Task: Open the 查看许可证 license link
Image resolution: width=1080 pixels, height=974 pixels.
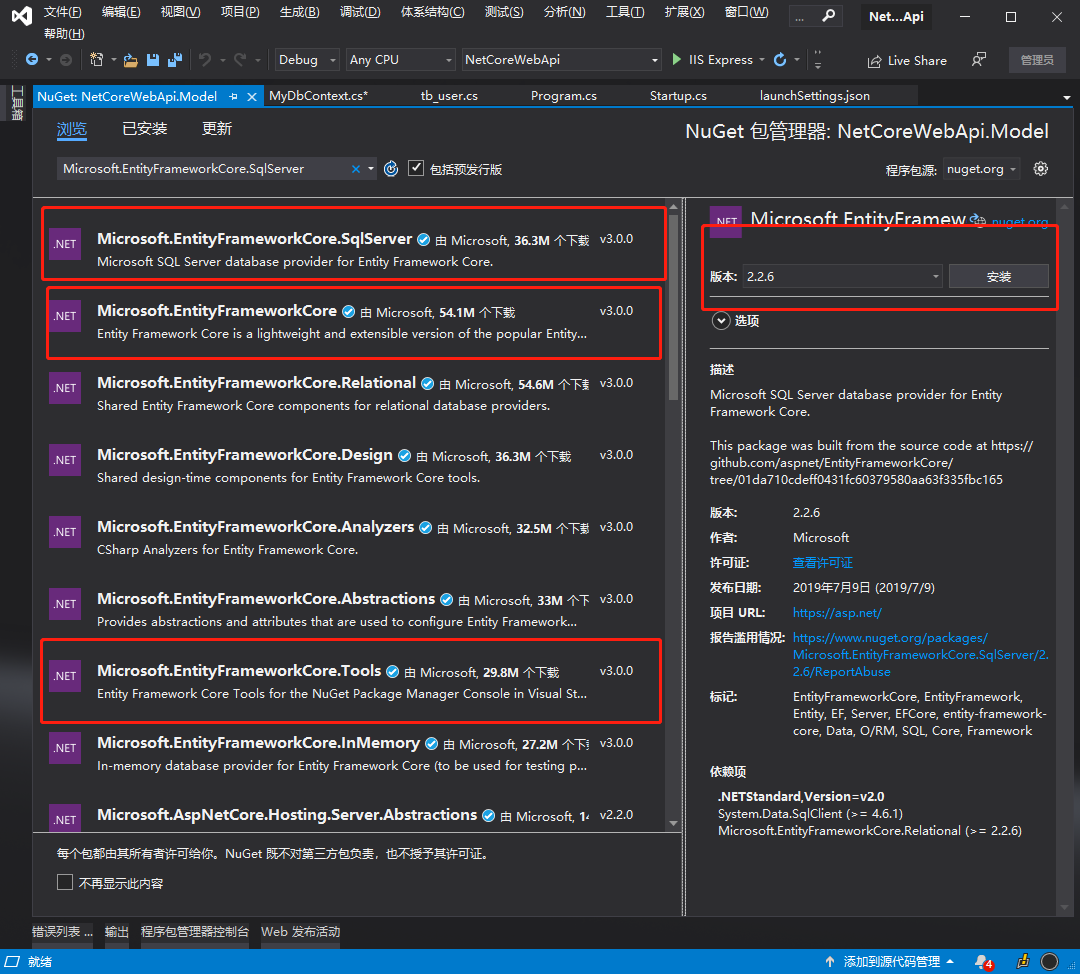Action: point(822,563)
